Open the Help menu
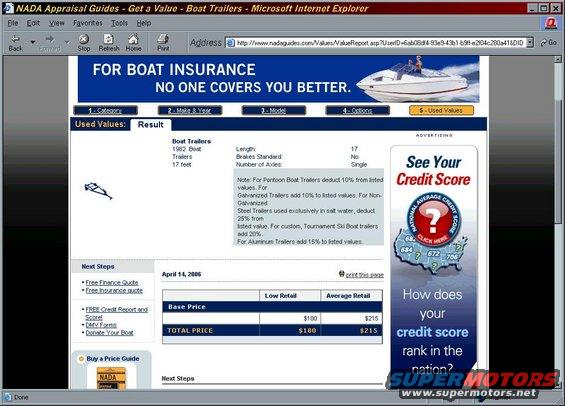Viewport: 565px width, 406px height. (x=143, y=23)
